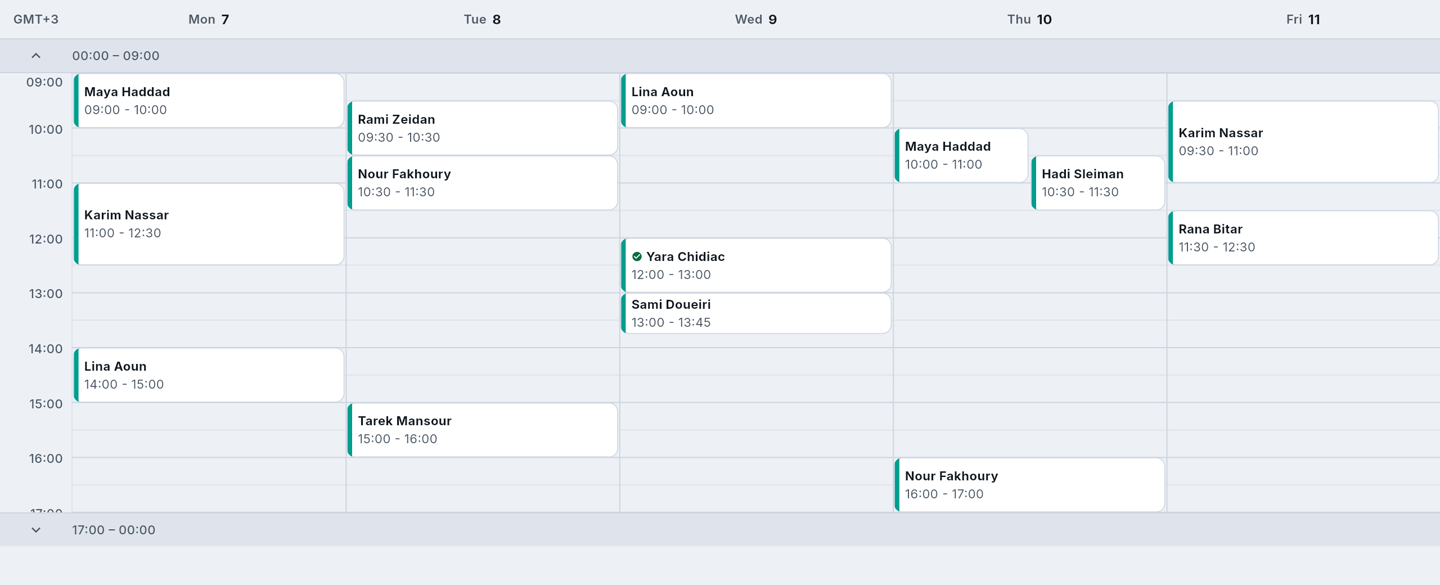Select the Thu 10 day header
1440x585 pixels.
coord(1029,19)
